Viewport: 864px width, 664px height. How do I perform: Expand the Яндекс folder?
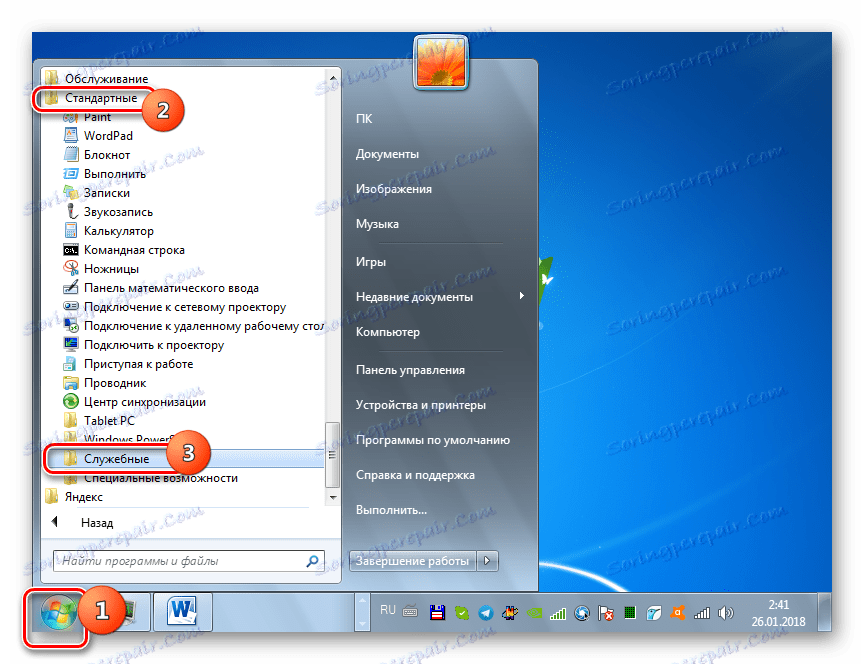point(83,497)
